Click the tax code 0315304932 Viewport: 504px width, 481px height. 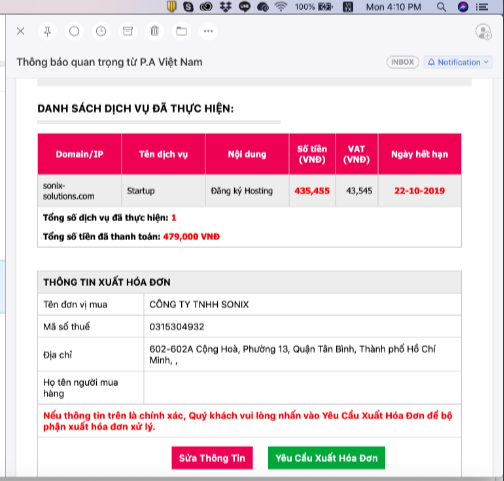(177, 327)
